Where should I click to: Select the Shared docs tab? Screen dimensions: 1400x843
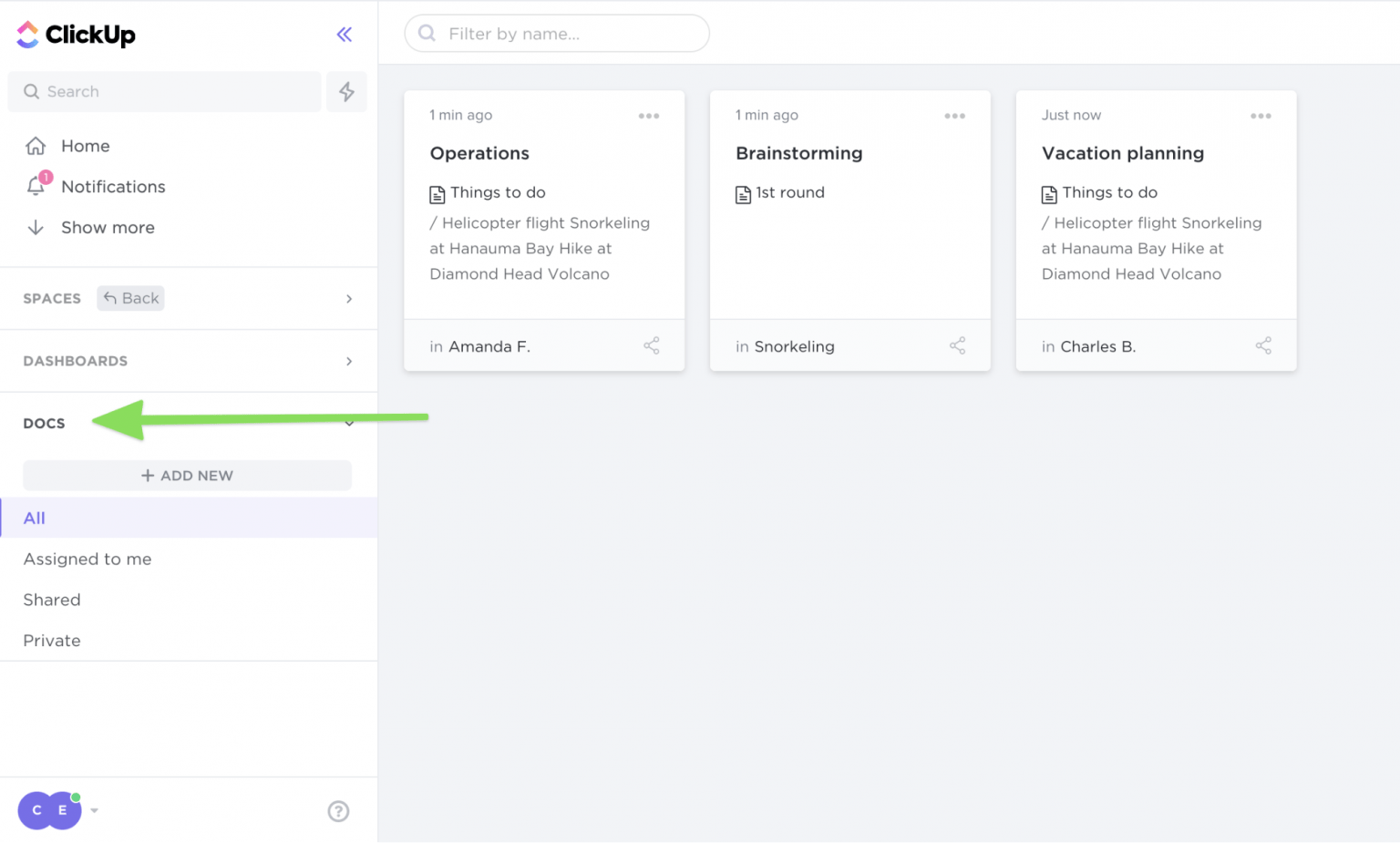(x=51, y=600)
